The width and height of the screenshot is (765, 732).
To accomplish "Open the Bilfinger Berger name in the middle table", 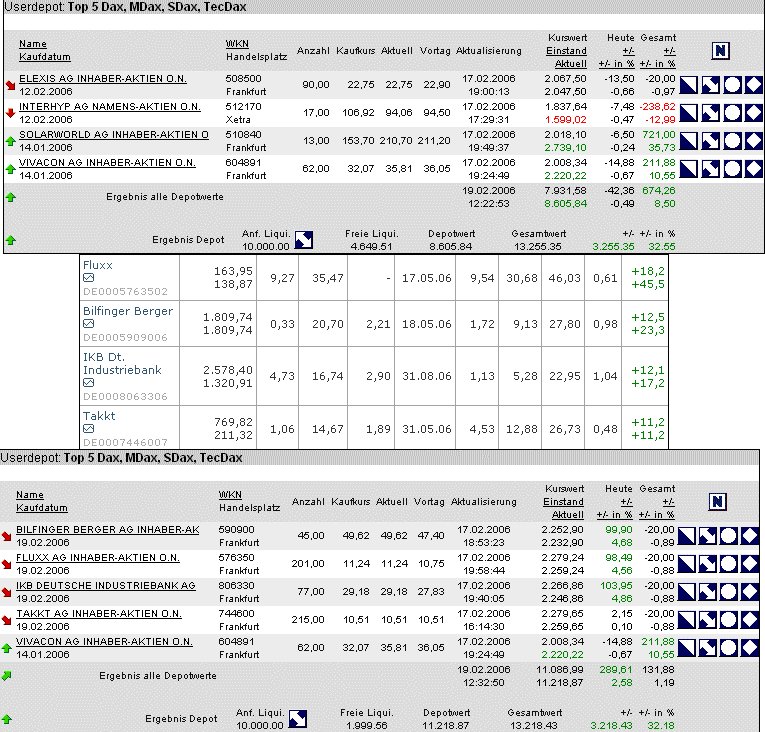I will pyautogui.click(x=128, y=311).
